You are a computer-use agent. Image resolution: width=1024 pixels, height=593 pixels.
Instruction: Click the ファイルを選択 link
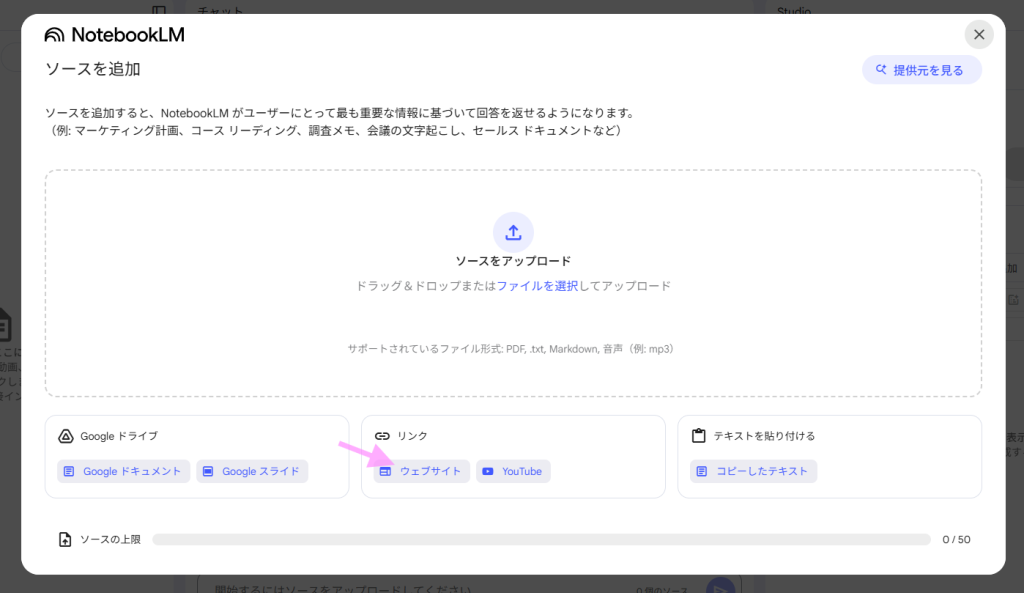(537, 286)
